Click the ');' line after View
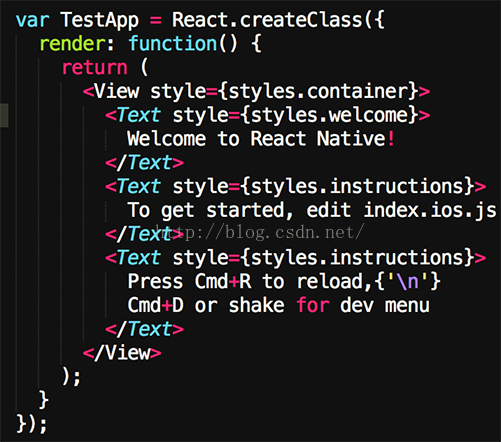Viewport: 501px width, 442px height. coord(71,377)
